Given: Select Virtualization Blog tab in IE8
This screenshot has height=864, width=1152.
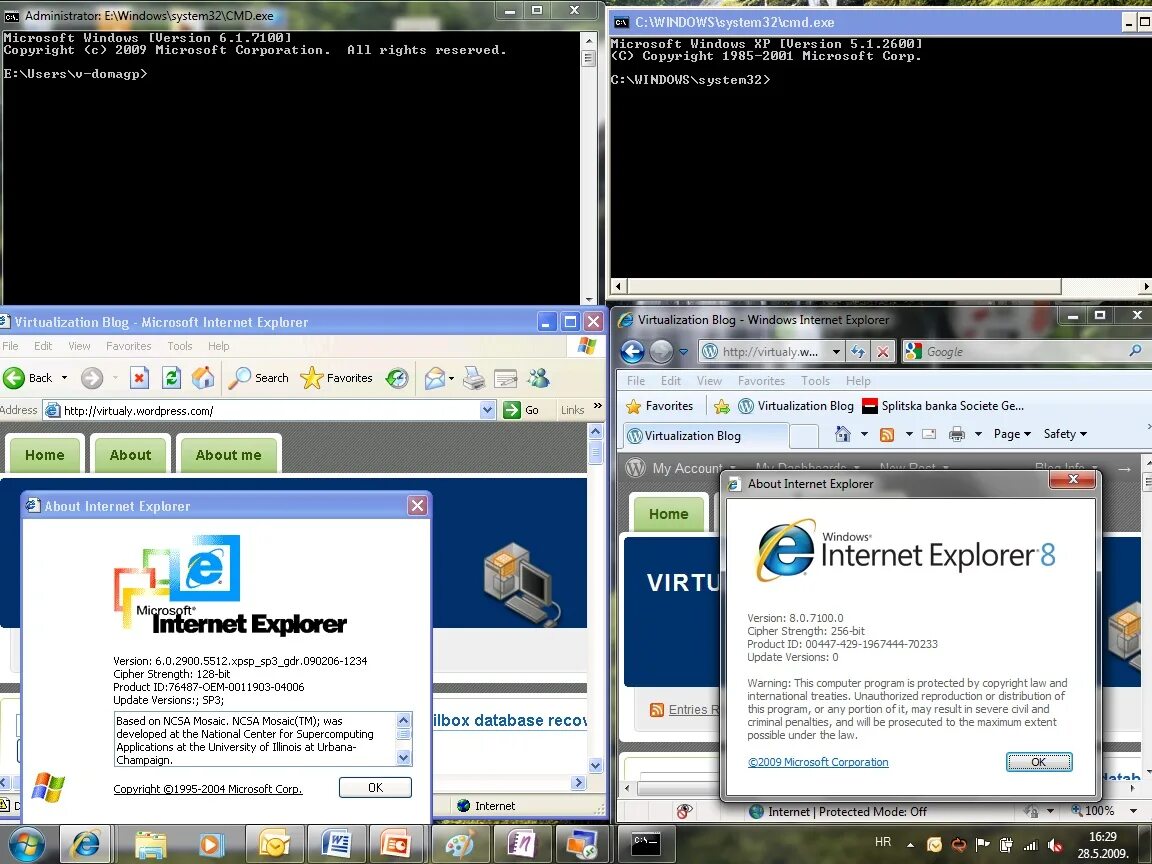Looking at the screenshot, I should 705,436.
